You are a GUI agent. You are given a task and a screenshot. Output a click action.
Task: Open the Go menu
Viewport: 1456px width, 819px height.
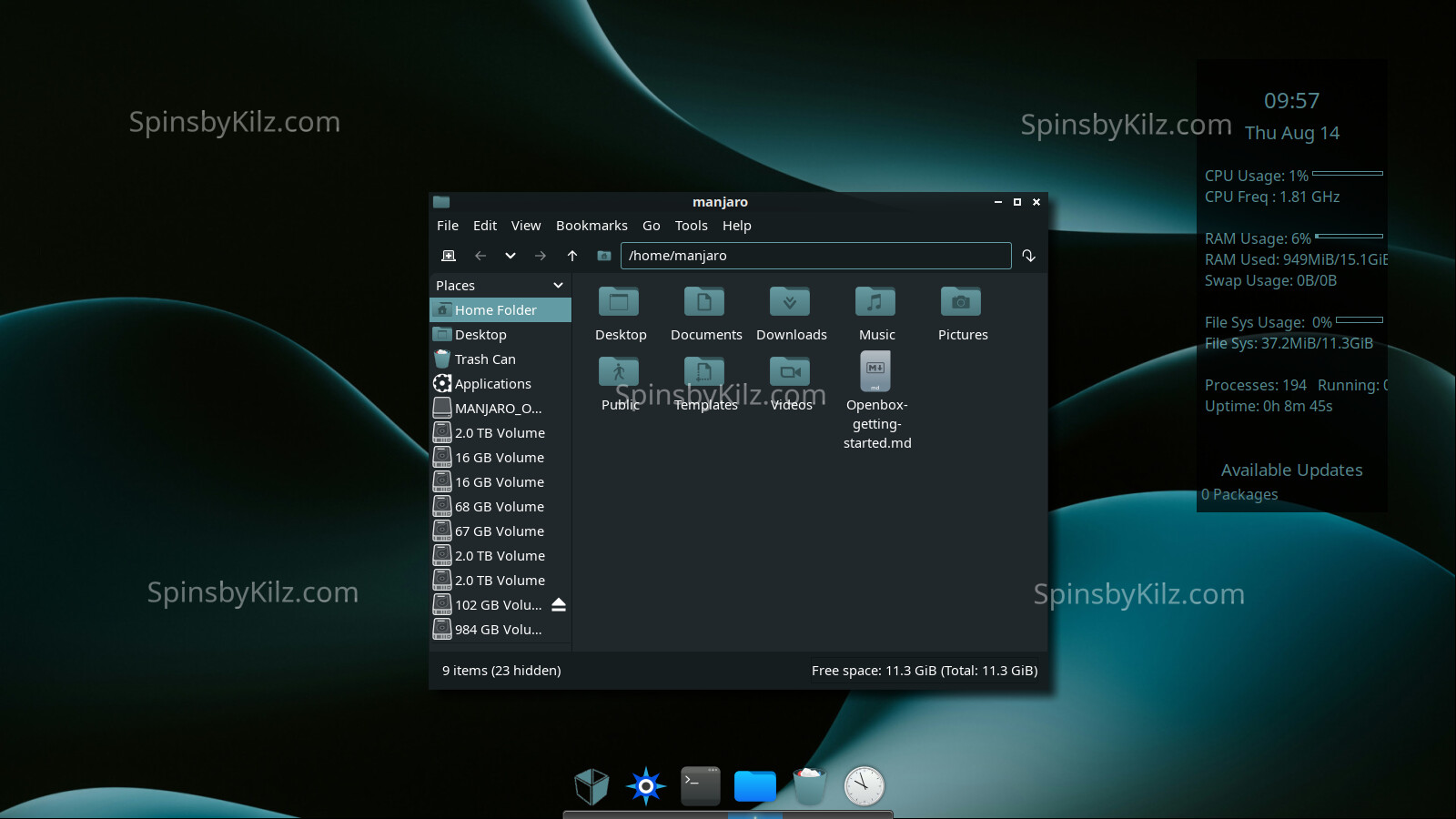(x=652, y=226)
